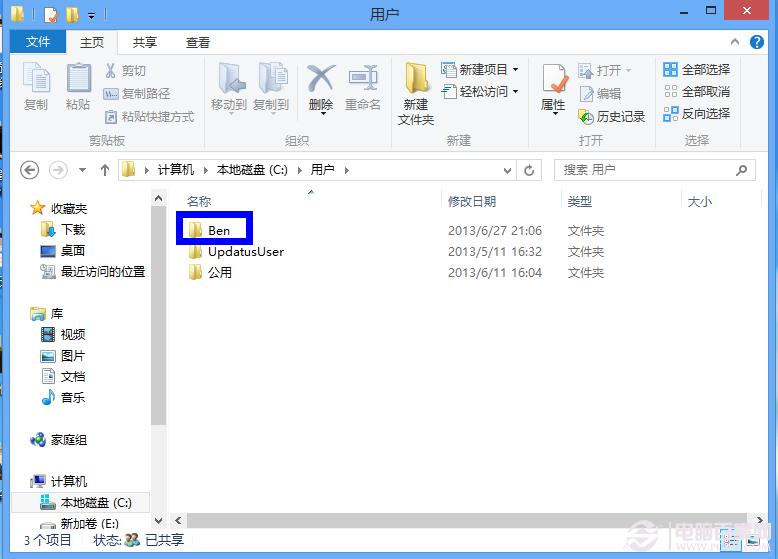Viewport: 778px width, 559px height.
Task: Click Select none (全部取消)
Action: [697, 91]
